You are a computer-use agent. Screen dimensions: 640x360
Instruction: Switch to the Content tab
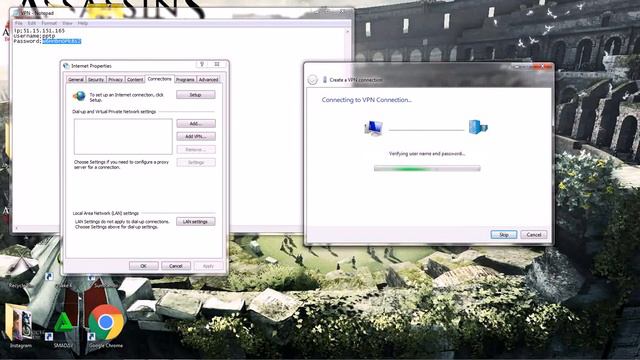point(135,80)
